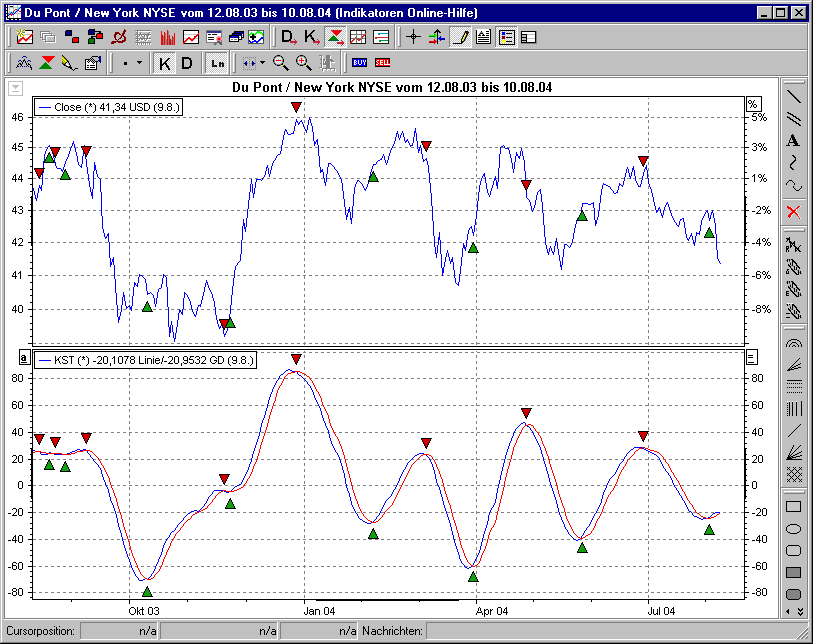Screen dimensions: 813x644
Task: Toggle logarithmic scaling with the Ln button
Action: [216, 62]
